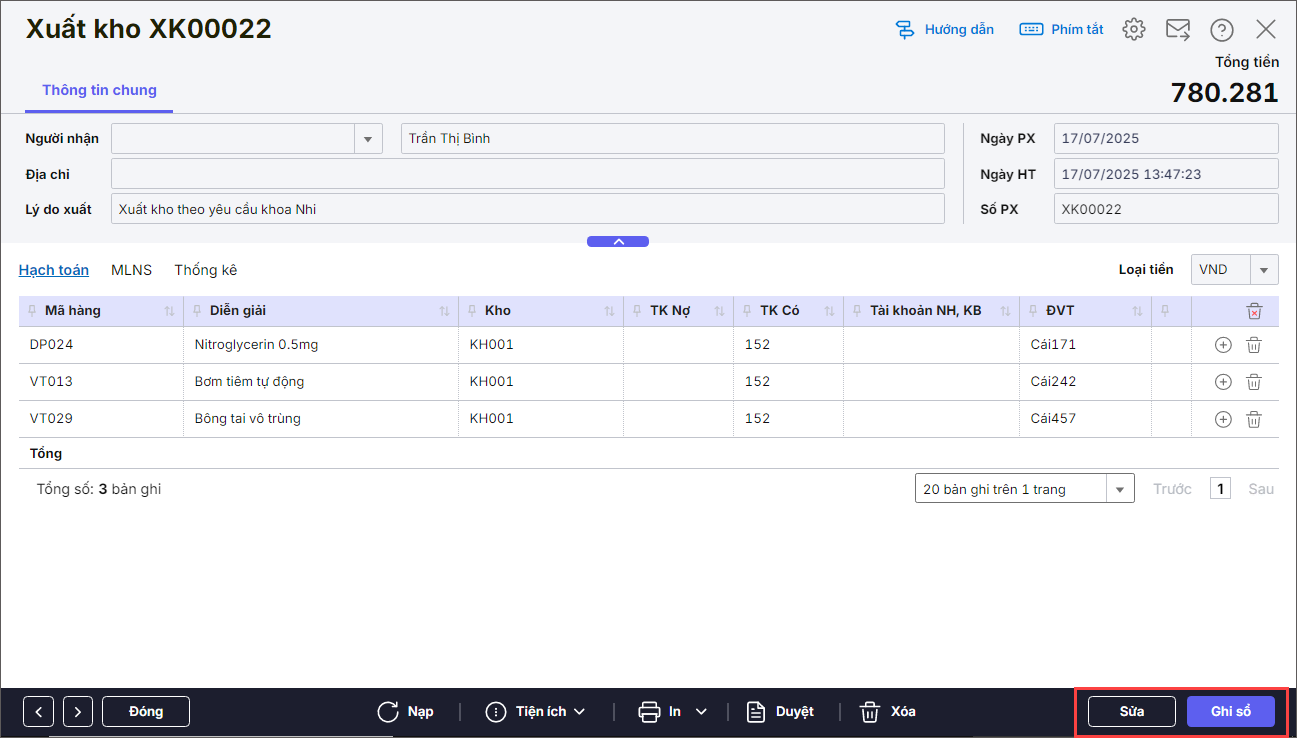
Task: Click the Ghi sổ button
Action: pyautogui.click(x=1230, y=712)
